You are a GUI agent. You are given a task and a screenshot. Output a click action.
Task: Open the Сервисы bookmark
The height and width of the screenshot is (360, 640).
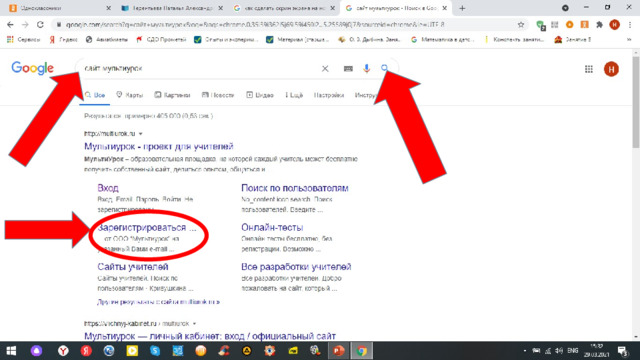point(24,40)
